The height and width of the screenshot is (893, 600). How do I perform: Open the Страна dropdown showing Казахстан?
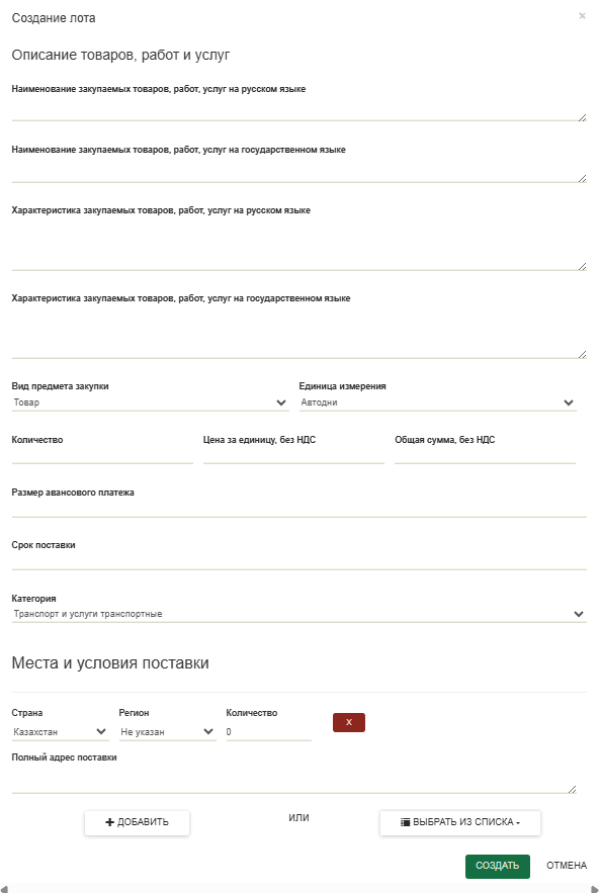point(60,732)
